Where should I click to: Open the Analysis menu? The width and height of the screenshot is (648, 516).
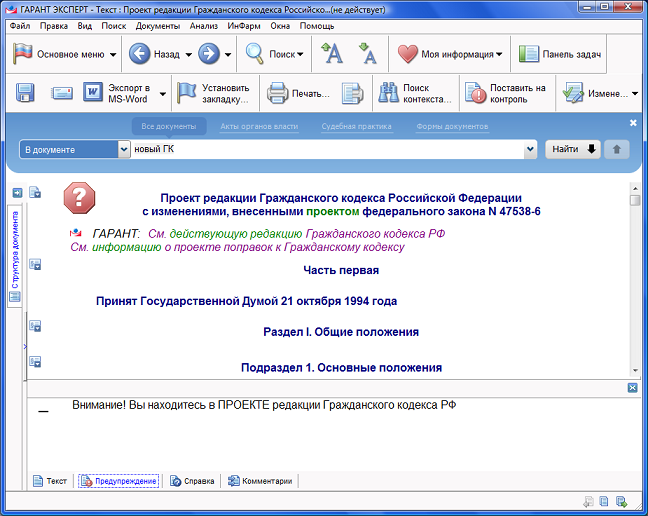tap(202, 25)
